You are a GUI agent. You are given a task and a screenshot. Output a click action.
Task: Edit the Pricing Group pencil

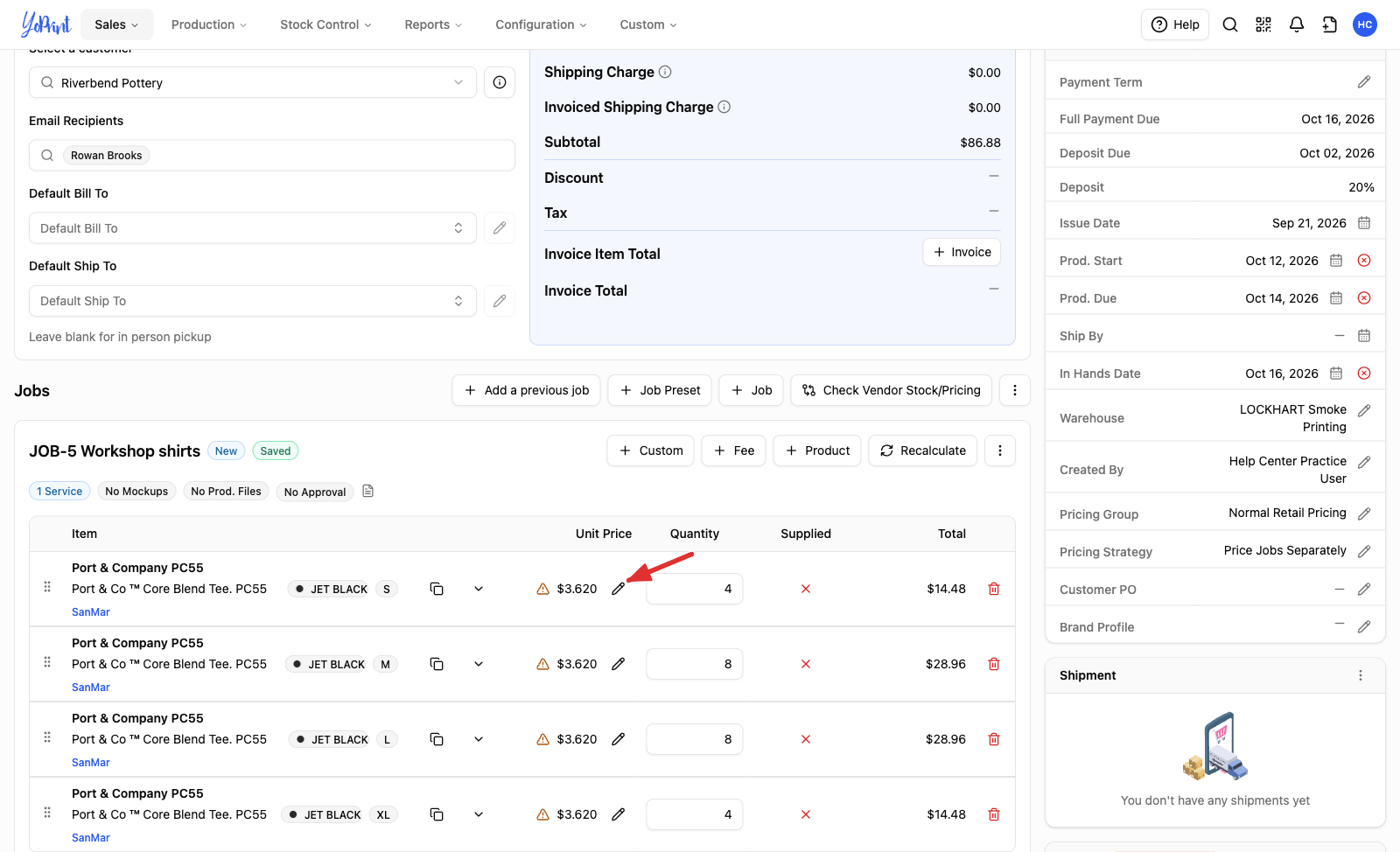coord(1364,513)
